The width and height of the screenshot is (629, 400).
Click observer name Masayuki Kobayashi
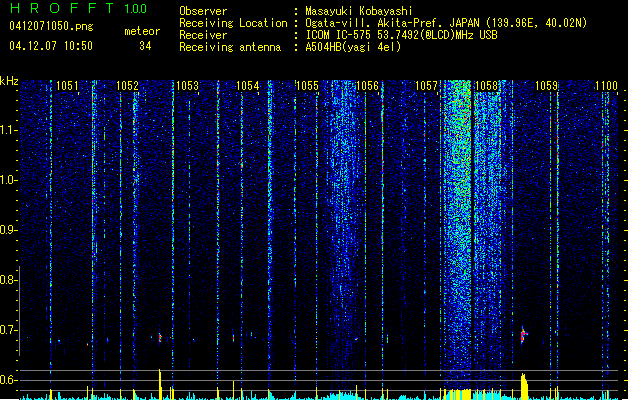[359, 11]
